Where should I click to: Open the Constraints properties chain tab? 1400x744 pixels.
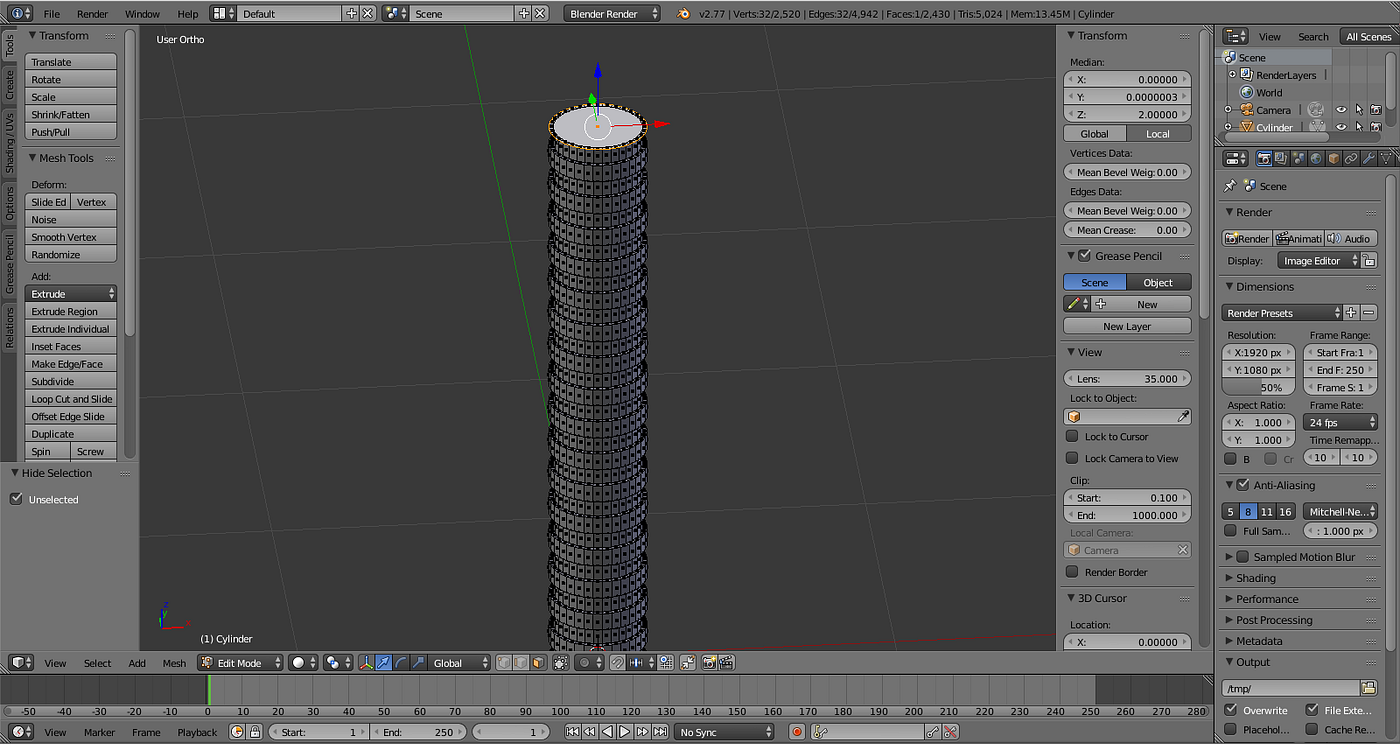coord(1351,158)
